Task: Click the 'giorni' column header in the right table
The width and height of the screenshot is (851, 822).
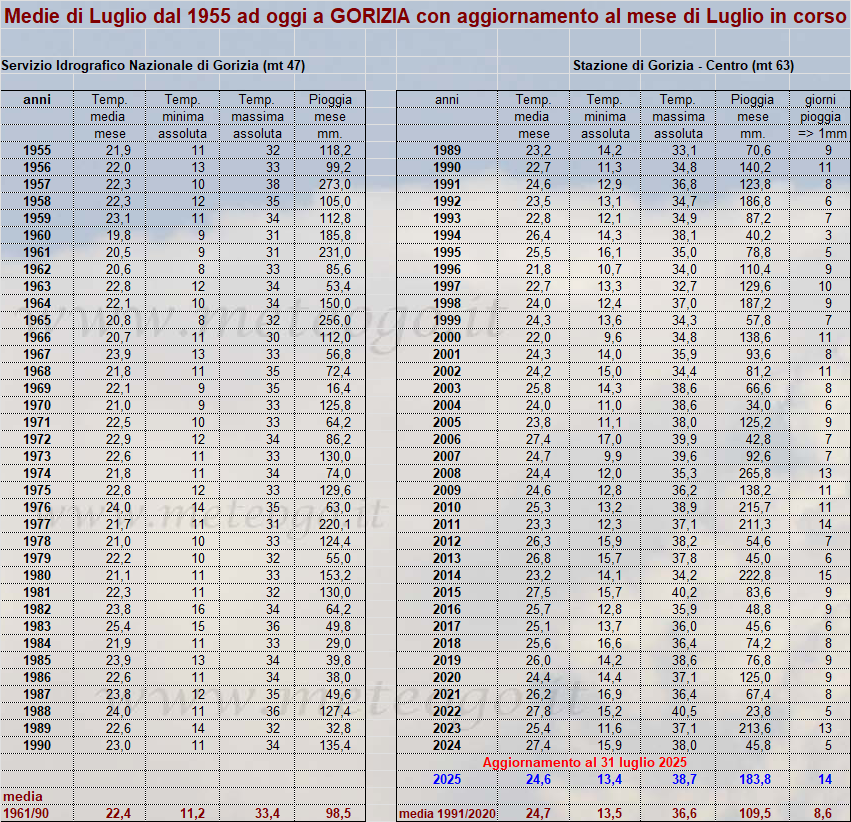Action: pyautogui.click(x=820, y=100)
